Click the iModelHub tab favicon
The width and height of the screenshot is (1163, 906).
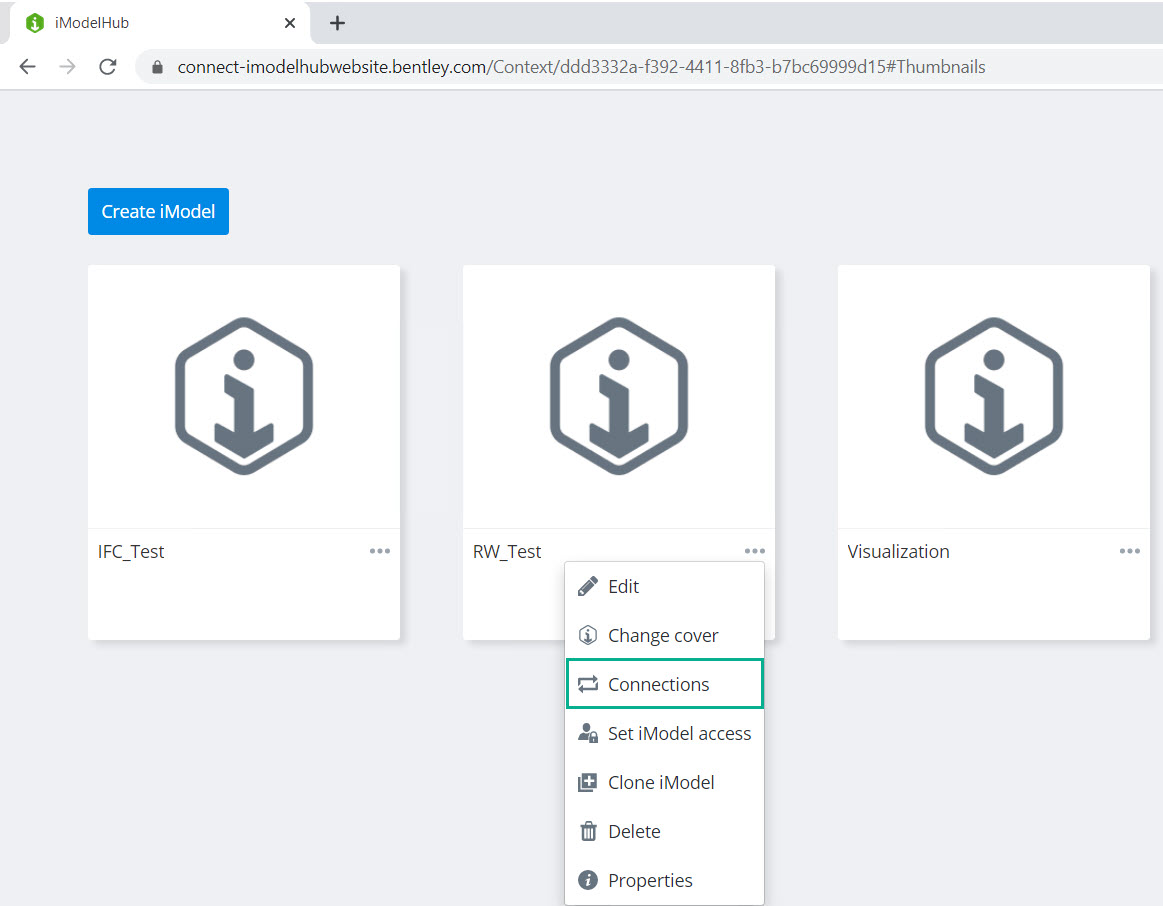35,23
